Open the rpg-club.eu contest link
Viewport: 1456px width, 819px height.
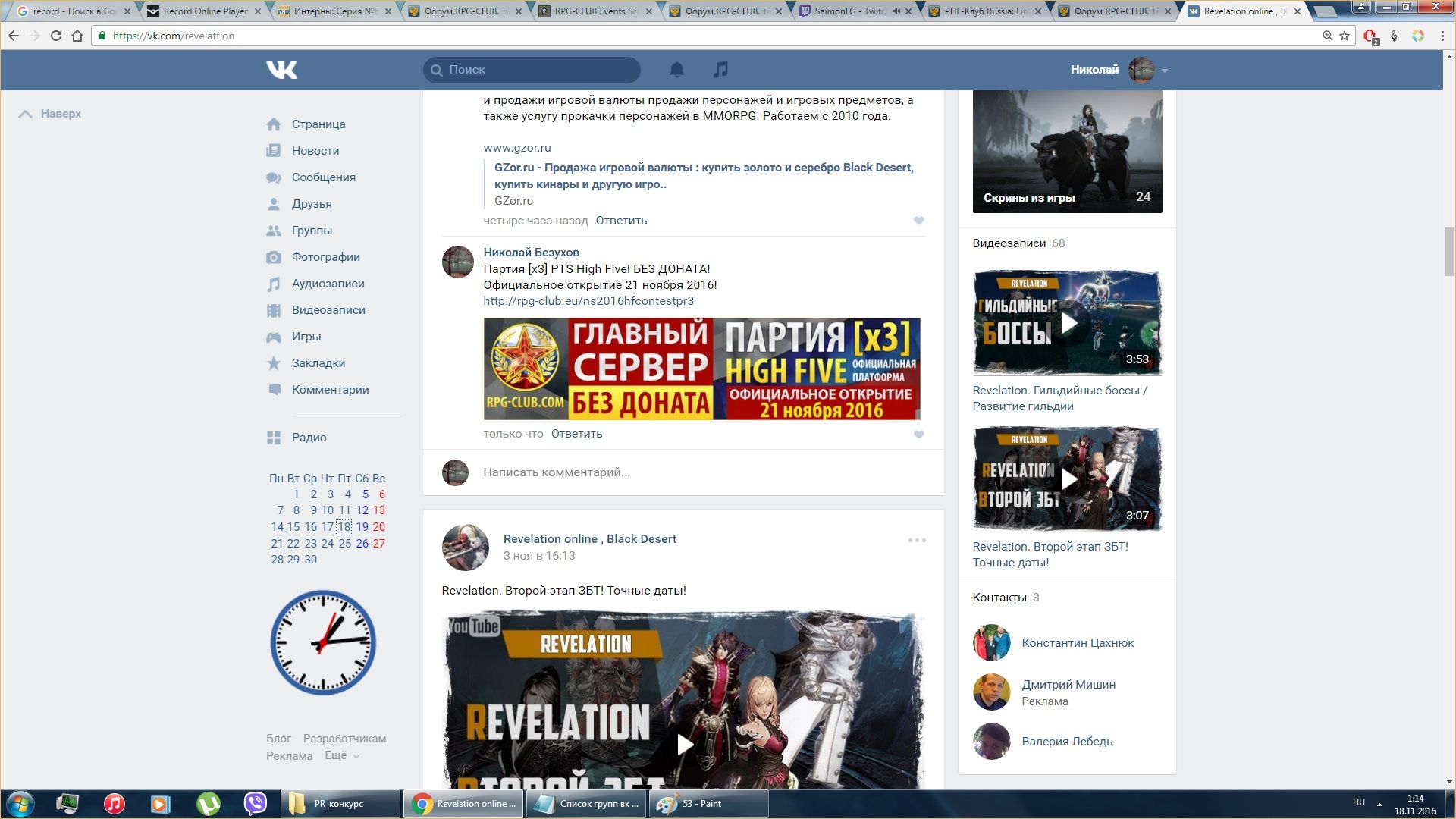pos(588,301)
